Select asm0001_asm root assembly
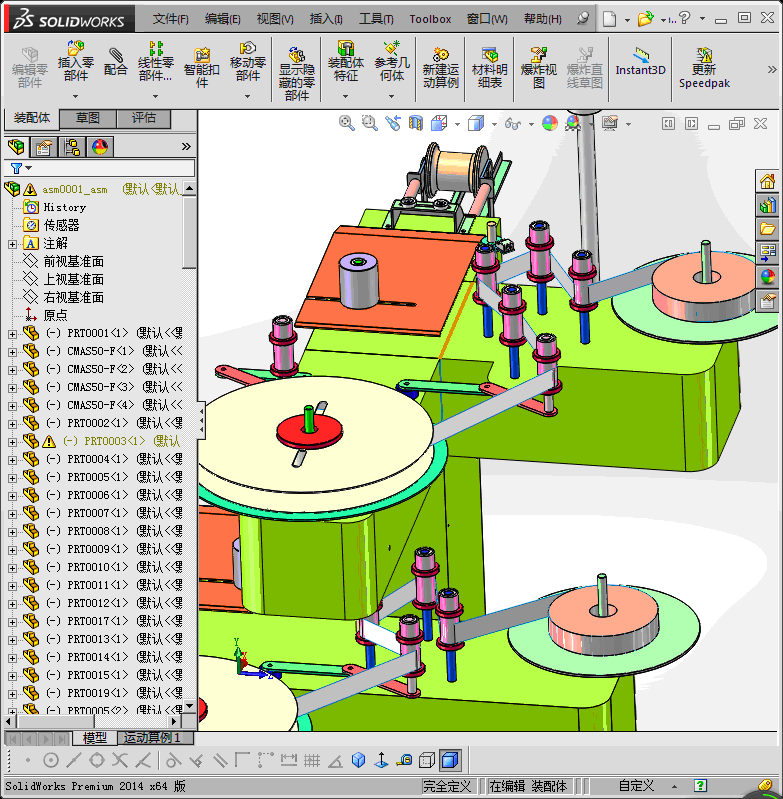The image size is (783, 799). [x=75, y=190]
